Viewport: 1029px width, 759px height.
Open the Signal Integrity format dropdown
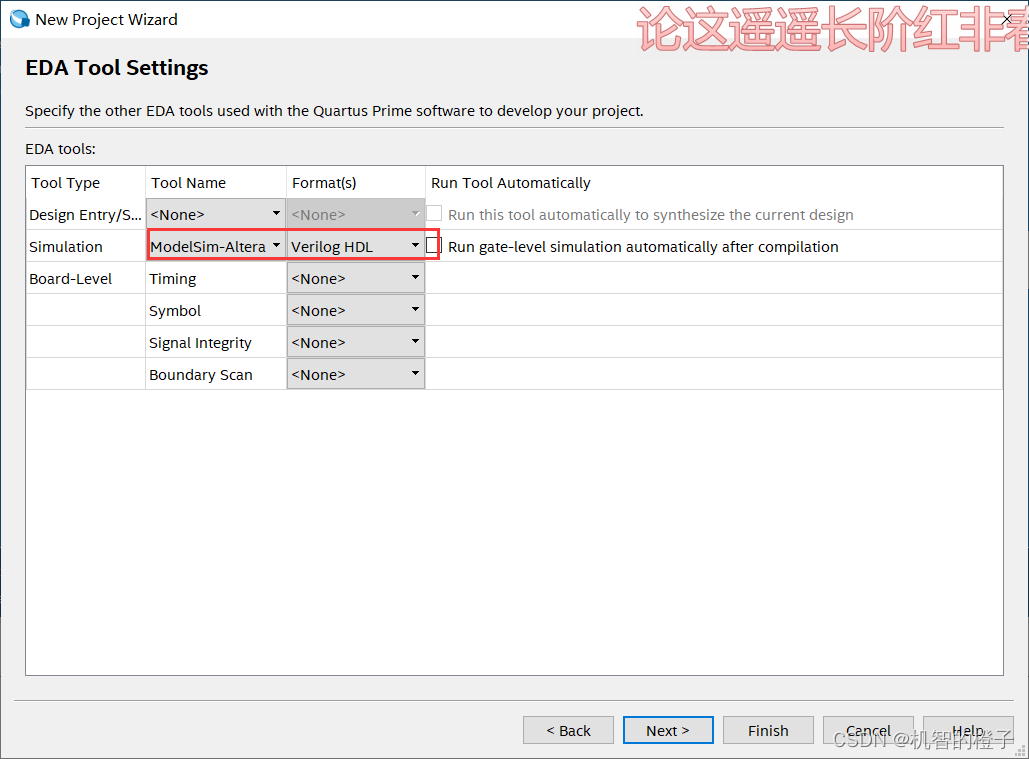(x=356, y=342)
